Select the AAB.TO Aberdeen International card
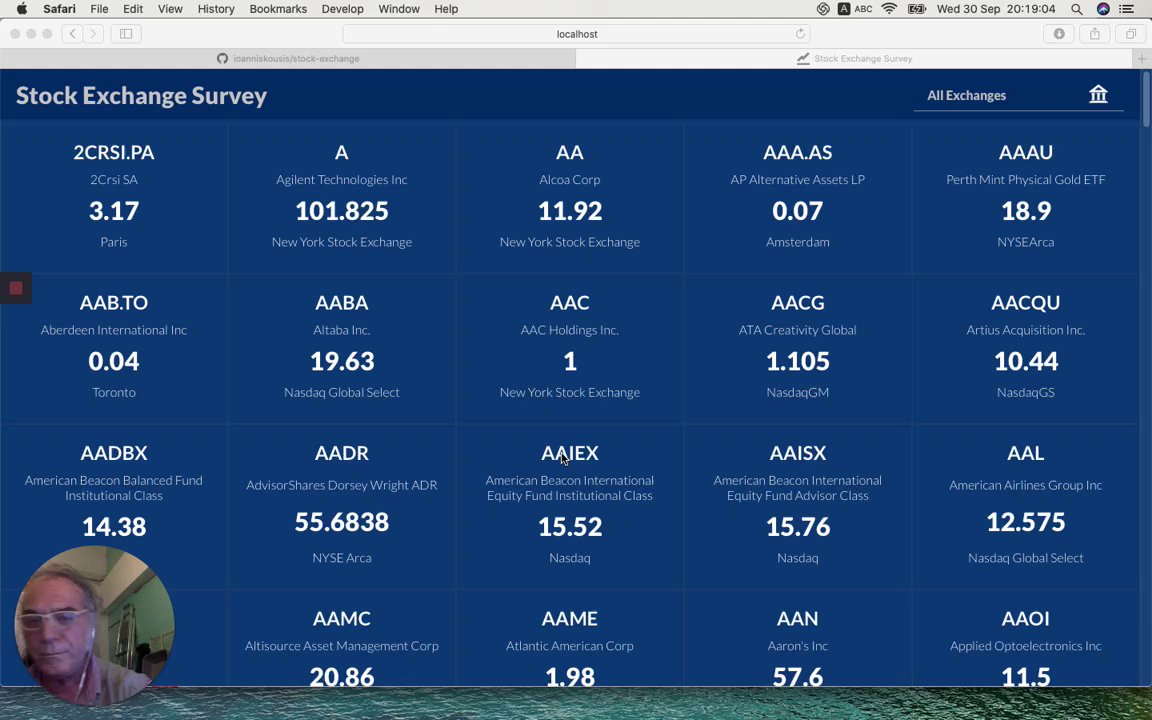Viewport: 1152px width, 720px height. [114, 349]
